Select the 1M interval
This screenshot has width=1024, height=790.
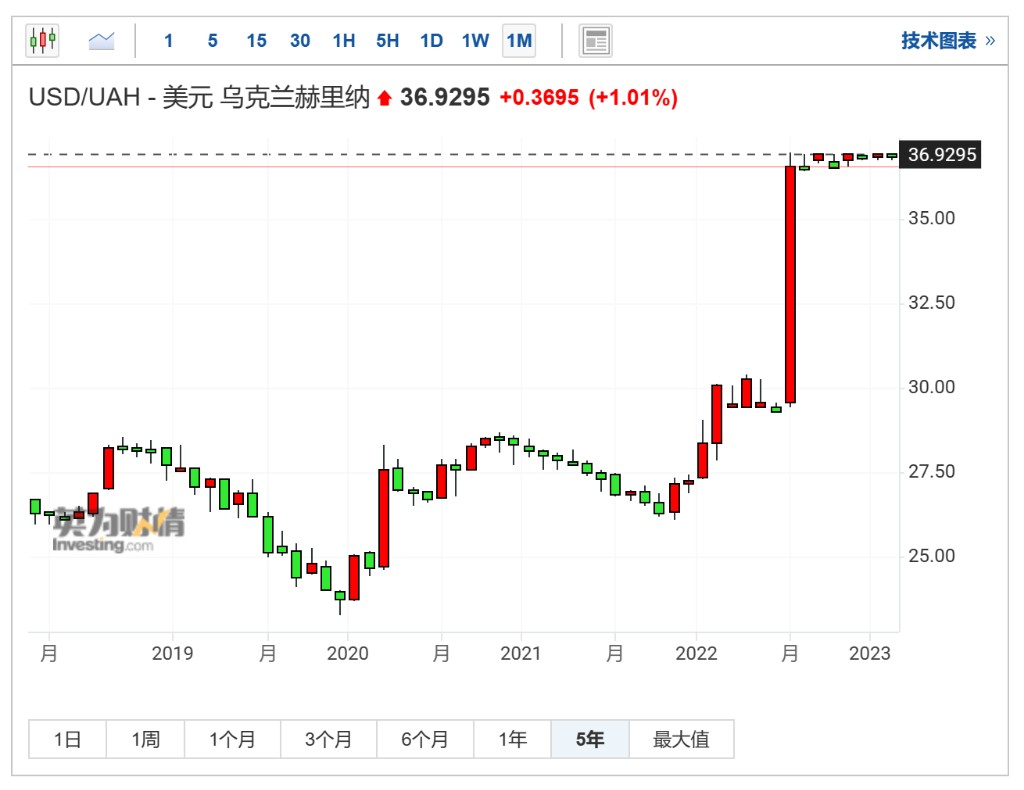pos(519,40)
